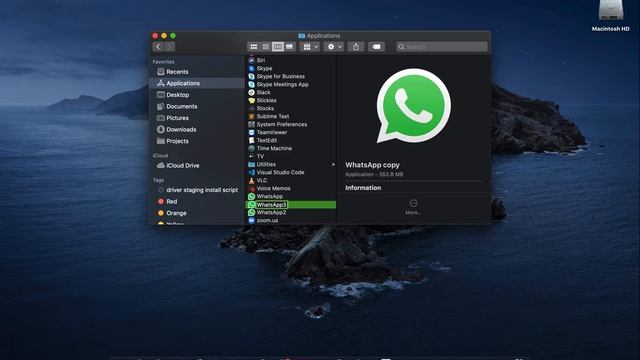
Task: Click the More… button in preview pane
Action: click(x=413, y=207)
